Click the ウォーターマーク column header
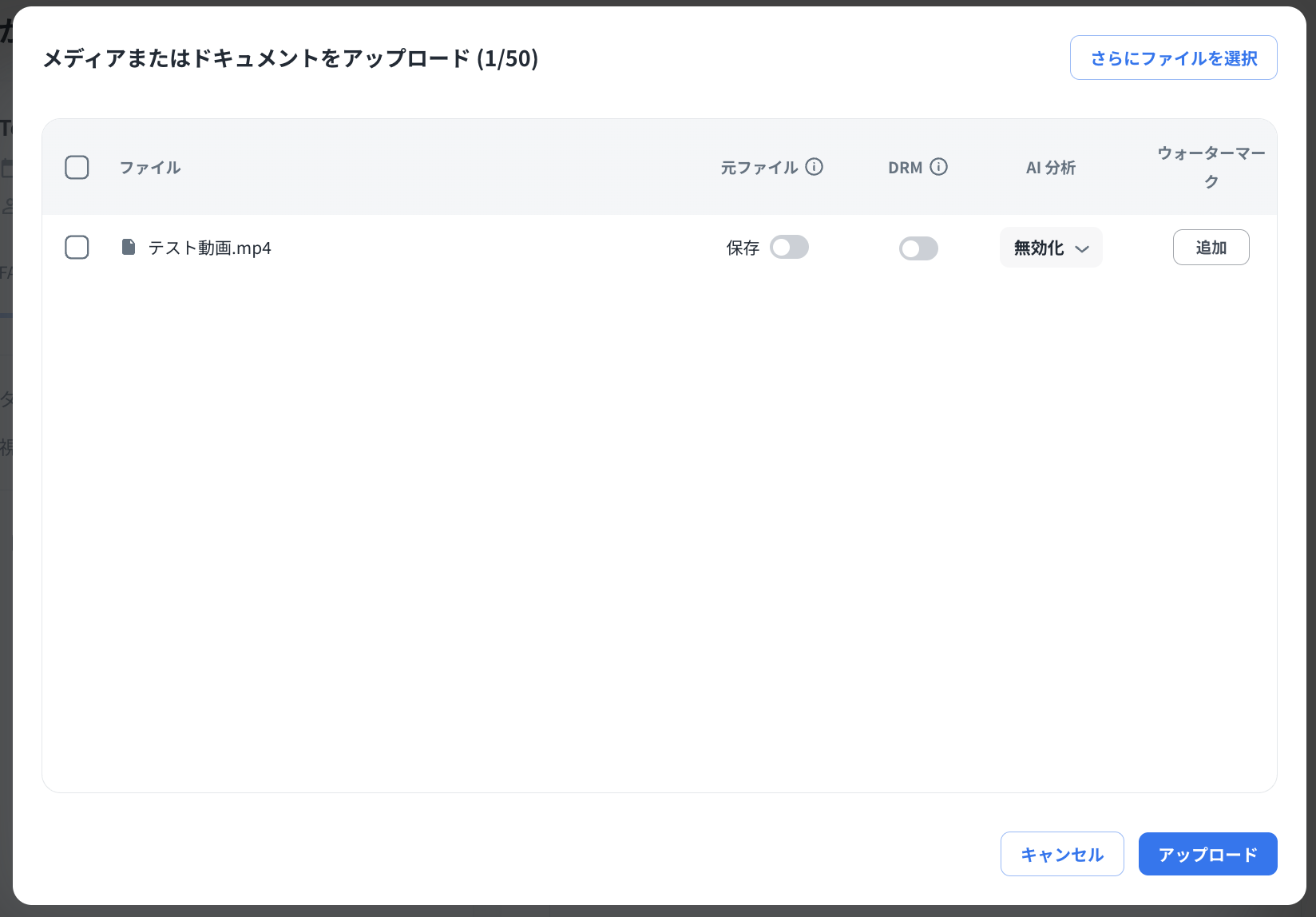 coord(1211,167)
